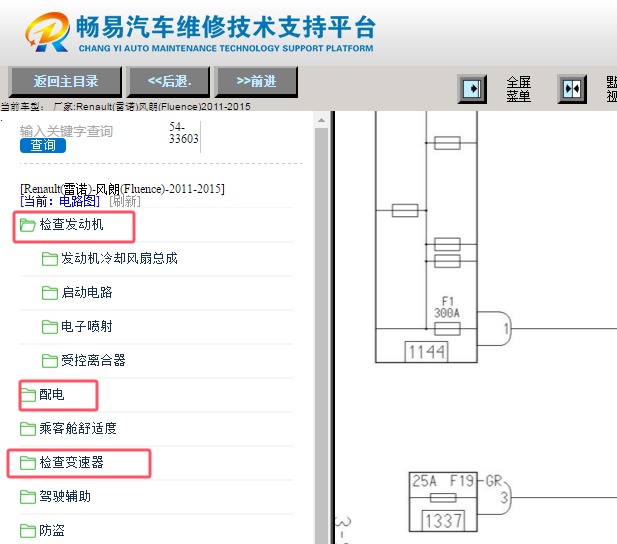Click the number 54-33603 text
The height and width of the screenshot is (544, 617).
184,133
